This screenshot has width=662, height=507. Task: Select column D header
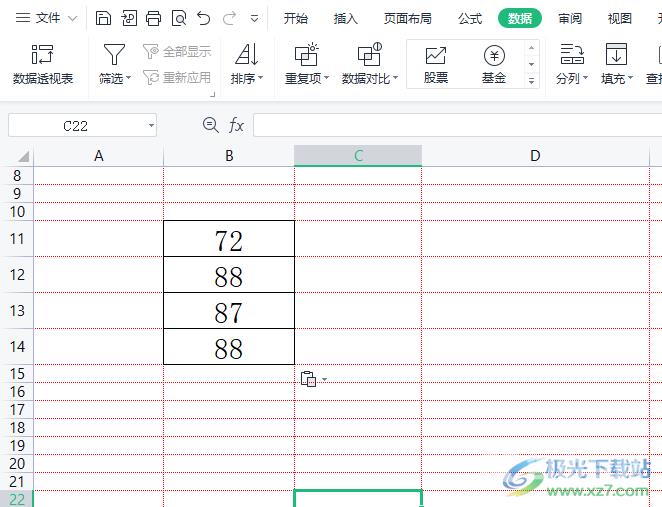point(535,156)
